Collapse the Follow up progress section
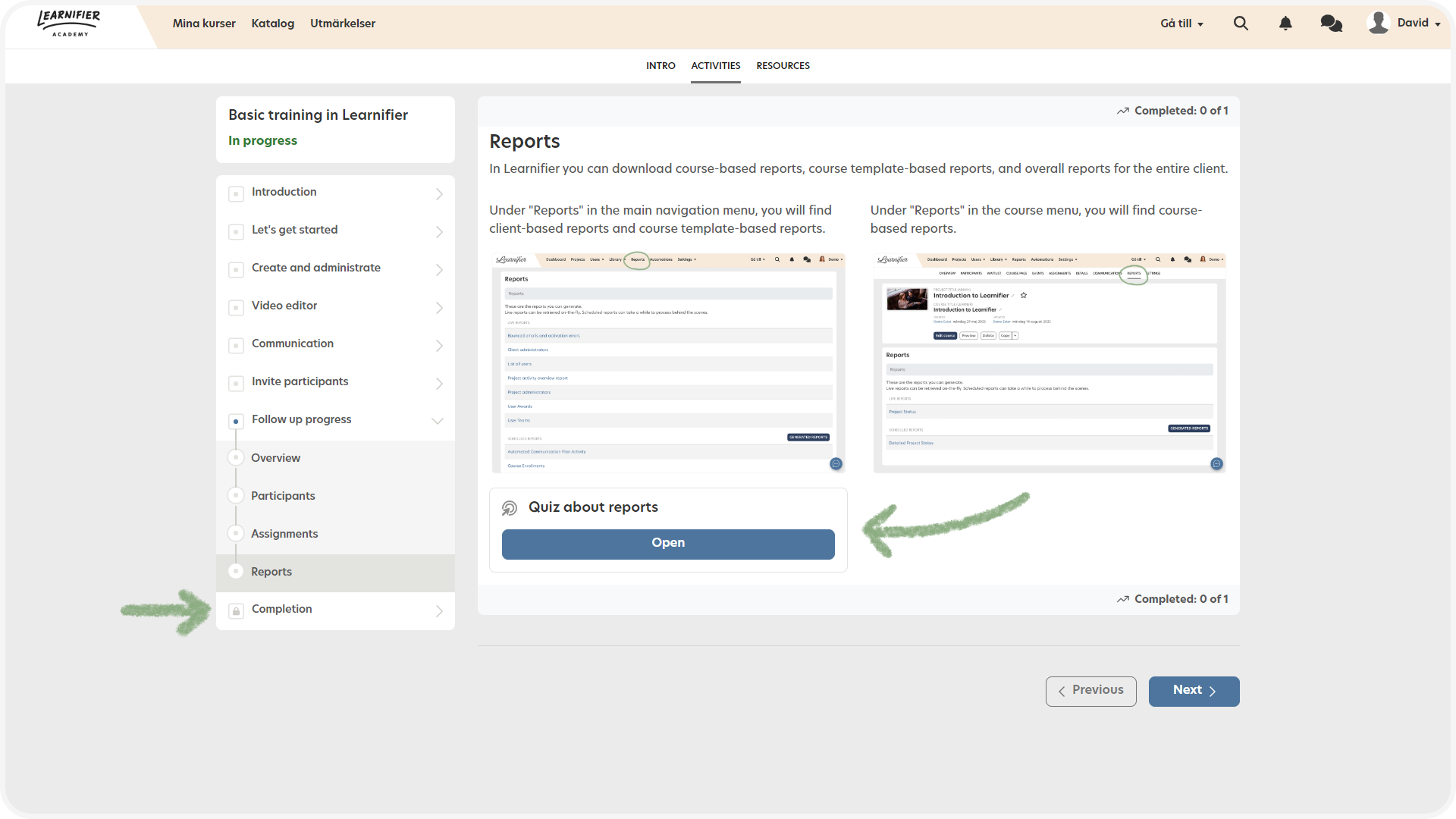 pos(438,421)
